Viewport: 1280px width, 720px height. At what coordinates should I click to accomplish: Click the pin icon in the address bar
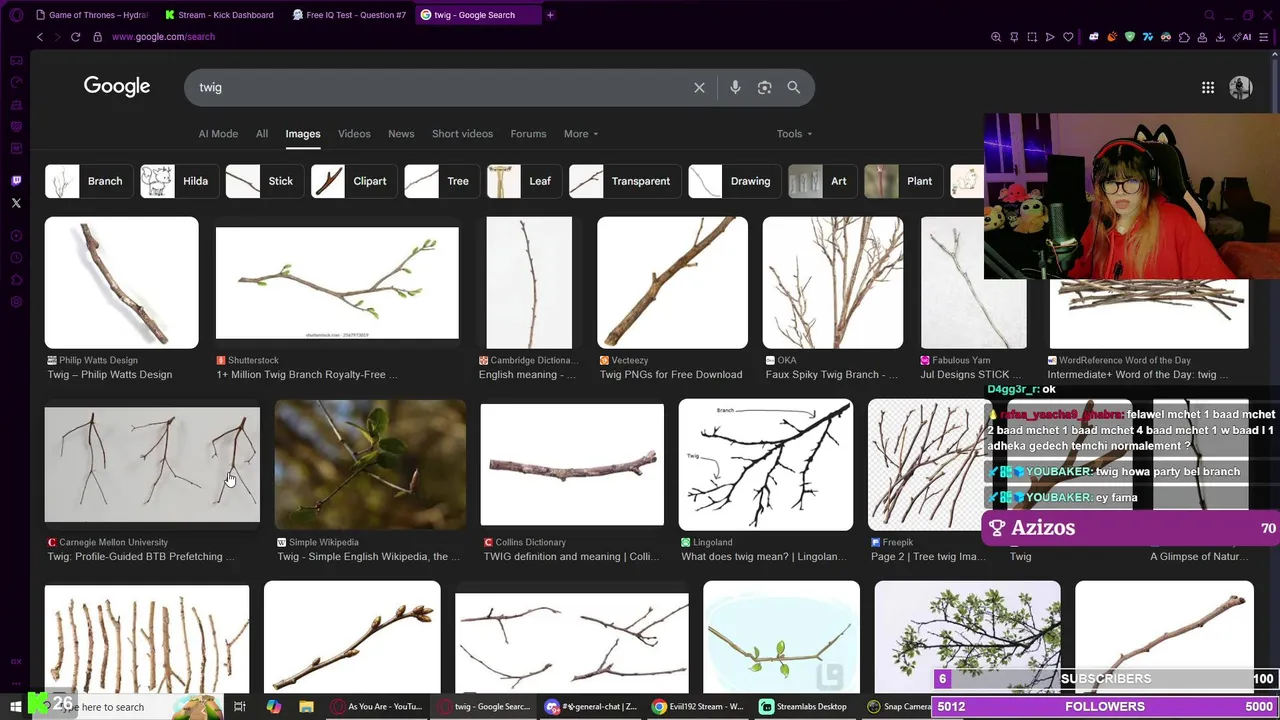[1014, 37]
